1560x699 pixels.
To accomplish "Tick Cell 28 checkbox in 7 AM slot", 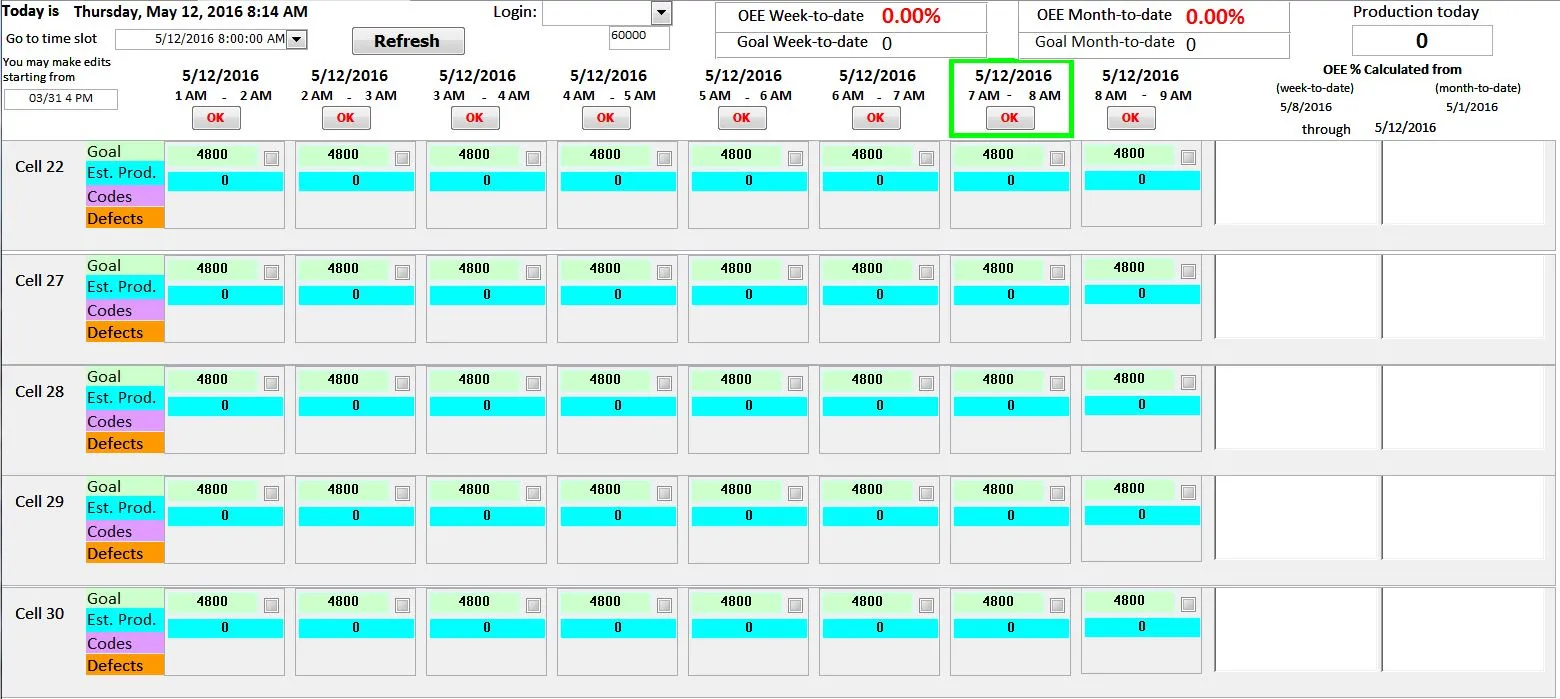I will (1057, 383).
